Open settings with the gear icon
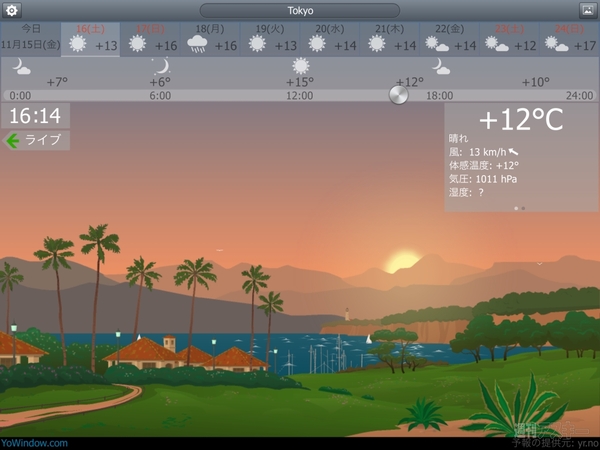 click(11, 10)
